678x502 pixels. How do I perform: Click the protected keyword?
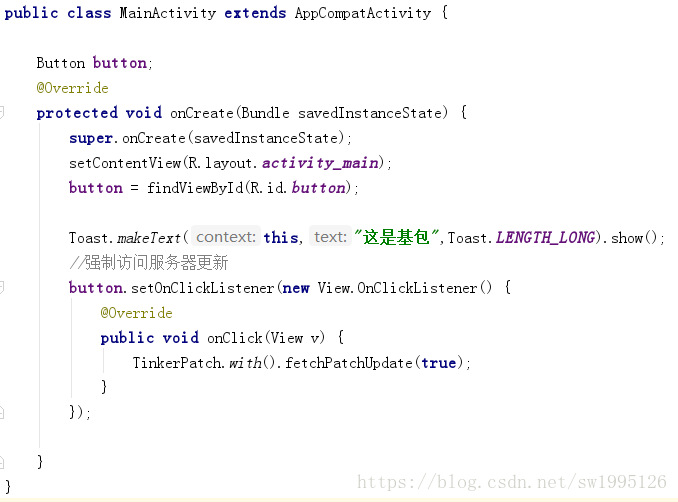[77, 113]
